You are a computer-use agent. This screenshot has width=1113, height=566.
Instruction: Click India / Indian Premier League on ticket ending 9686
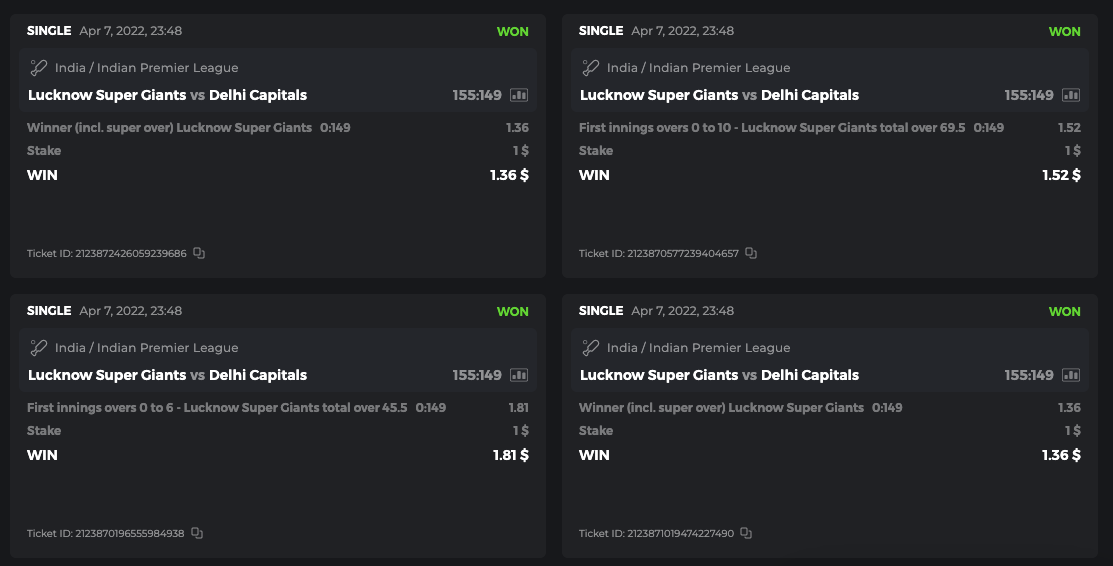click(x=146, y=68)
